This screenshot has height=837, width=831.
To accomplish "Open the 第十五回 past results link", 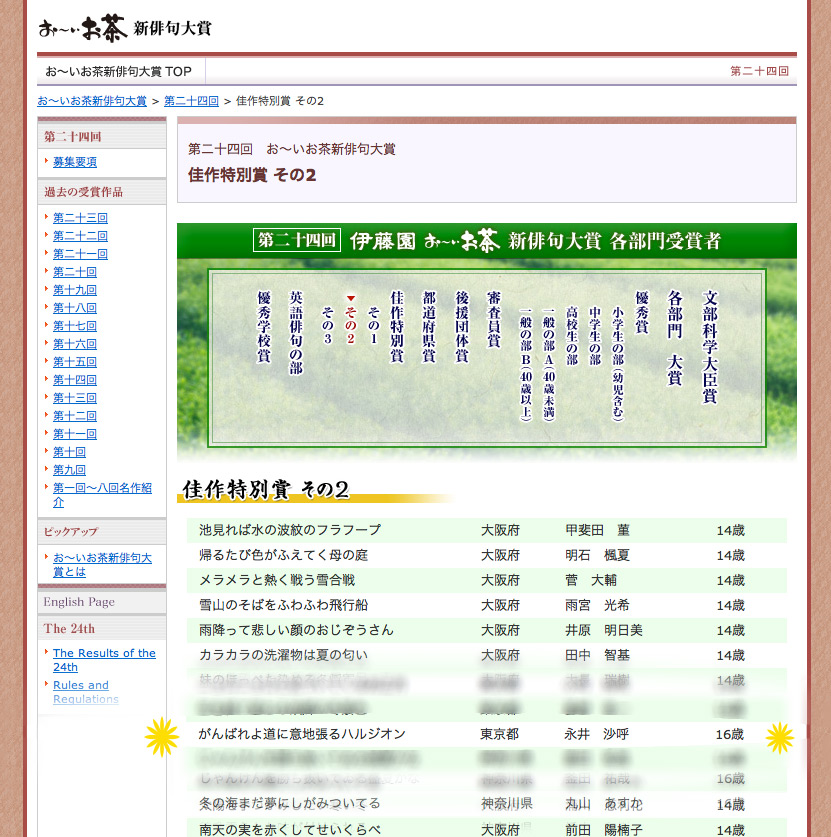I will click(75, 362).
